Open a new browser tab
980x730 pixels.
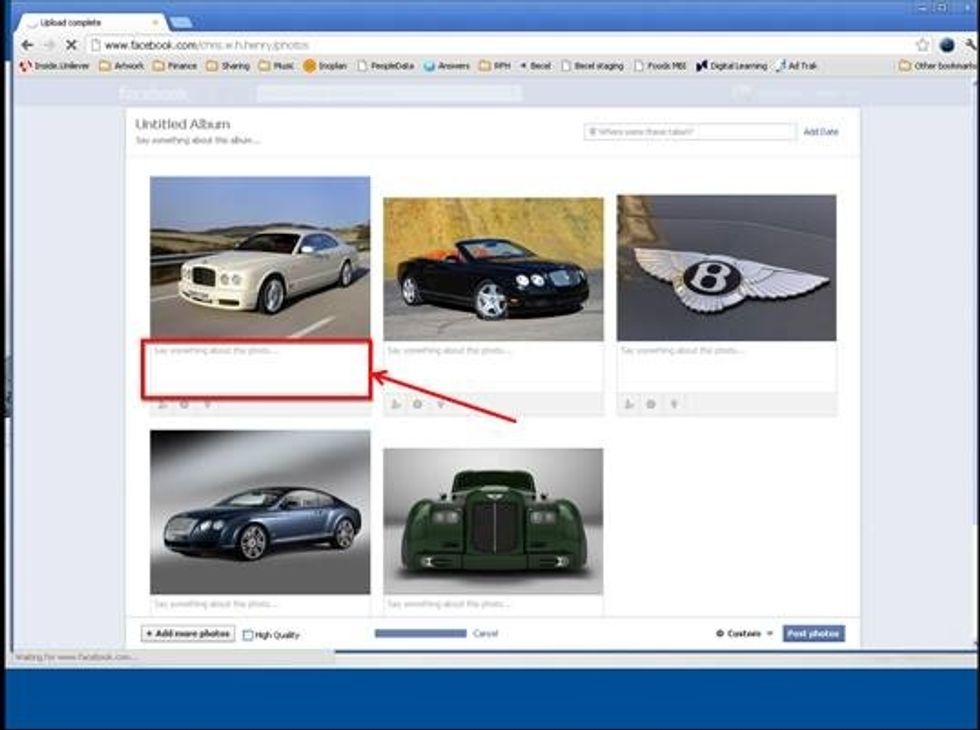(181, 22)
